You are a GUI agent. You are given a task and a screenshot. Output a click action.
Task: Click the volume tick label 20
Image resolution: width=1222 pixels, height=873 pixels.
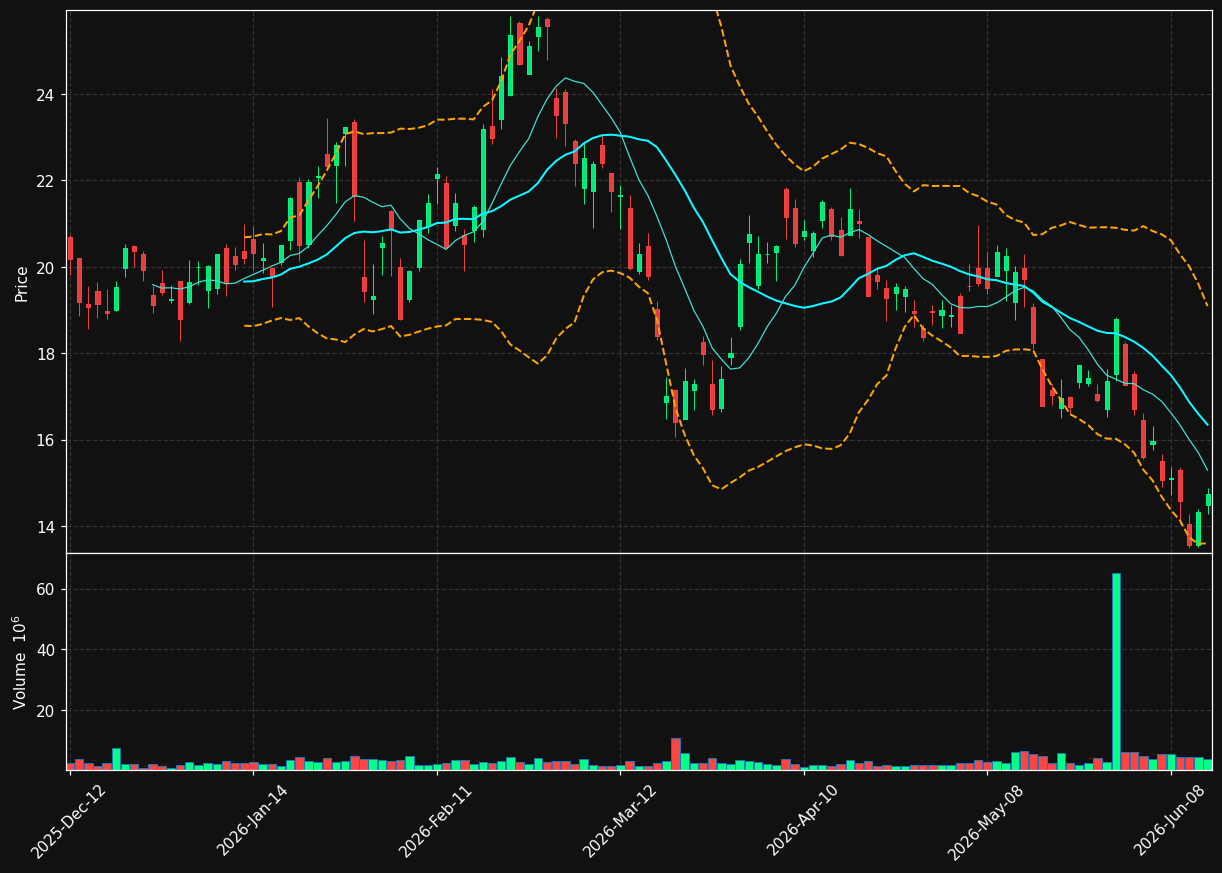tap(47, 711)
